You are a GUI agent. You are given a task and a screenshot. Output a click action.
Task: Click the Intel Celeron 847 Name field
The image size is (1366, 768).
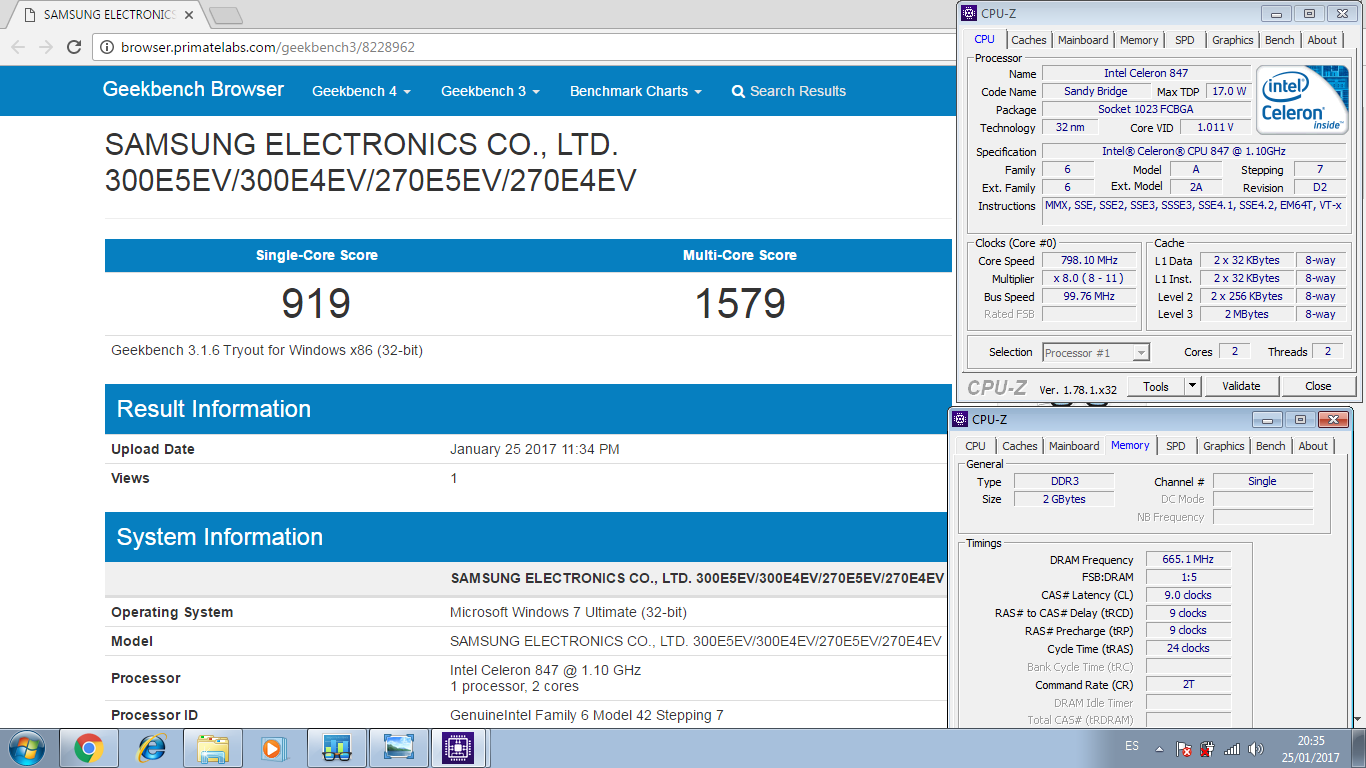1147,73
